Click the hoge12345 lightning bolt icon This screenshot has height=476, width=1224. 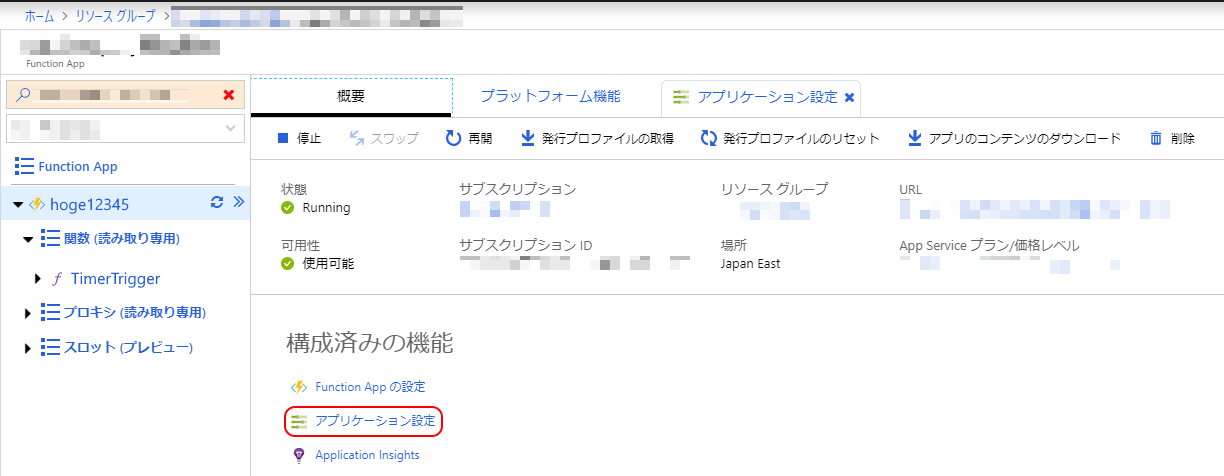point(38,204)
